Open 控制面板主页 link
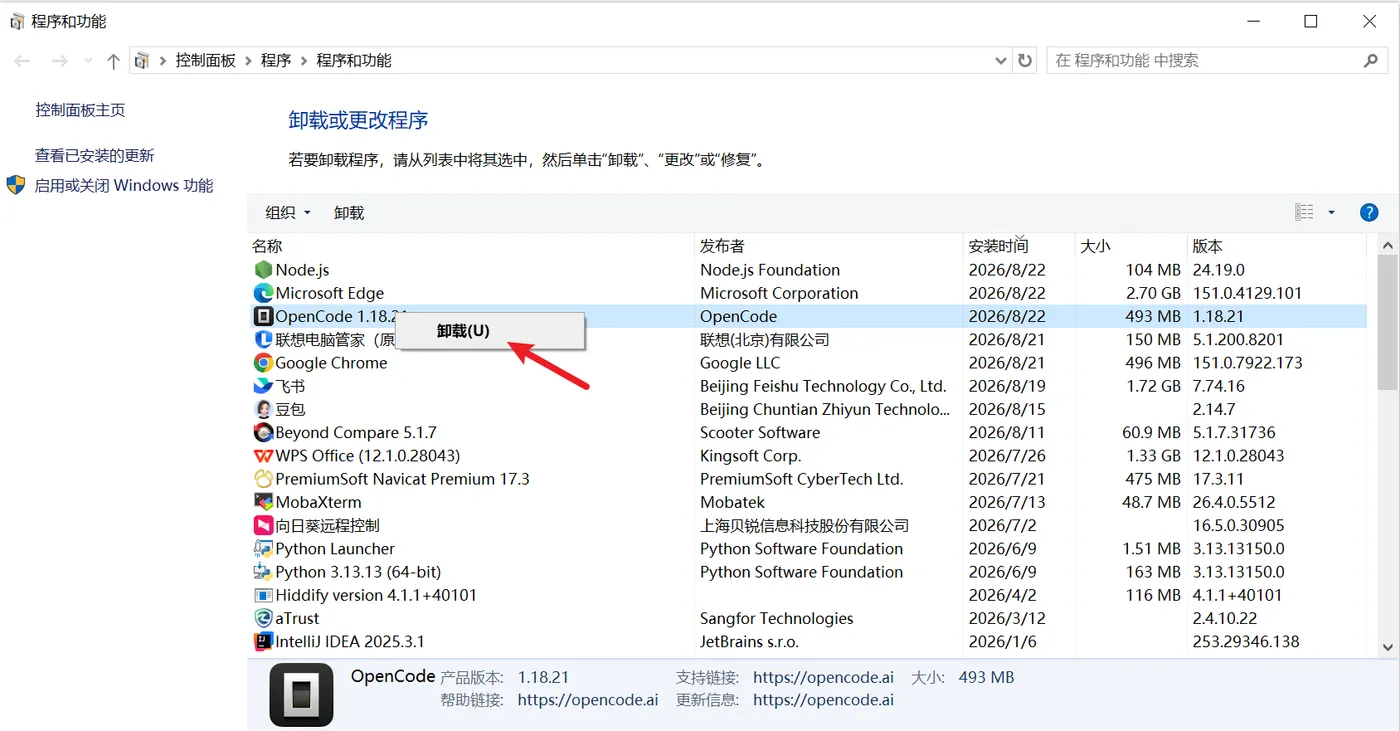 [80, 110]
